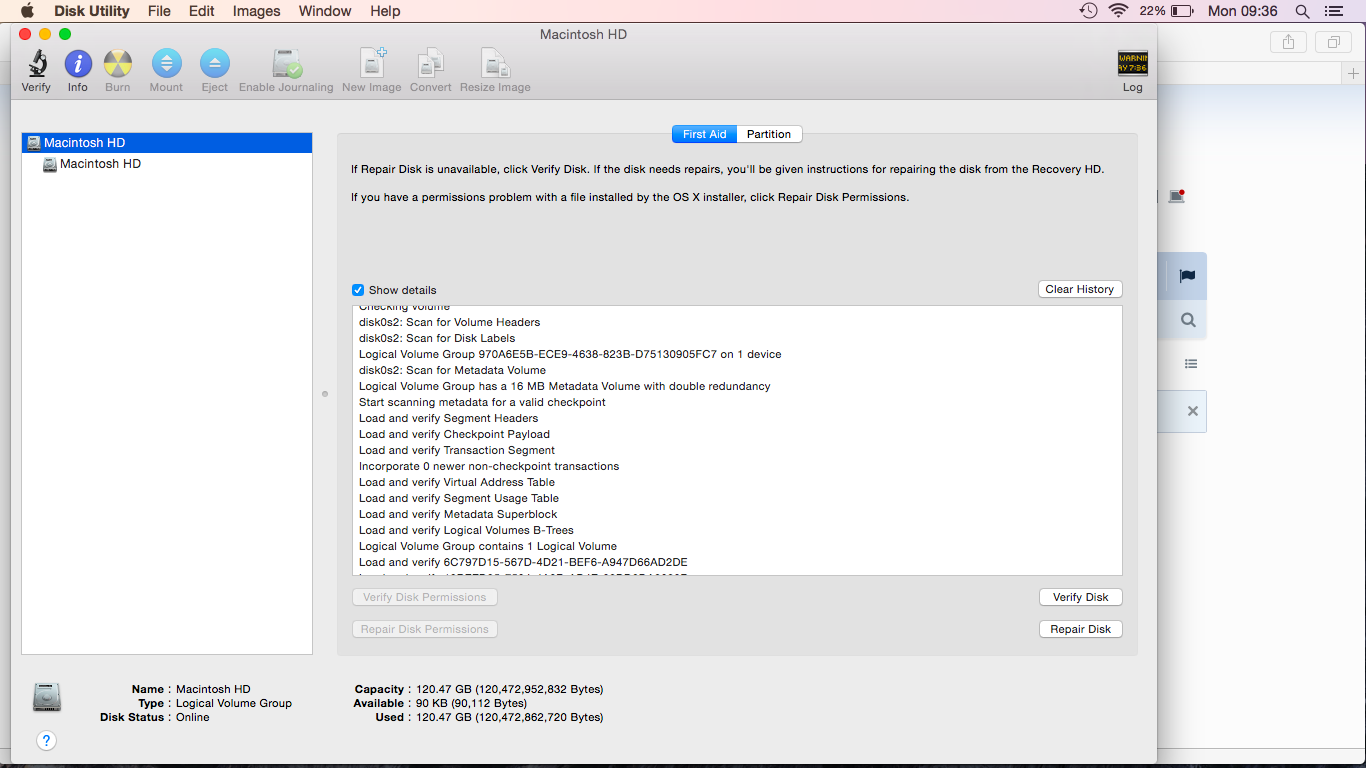Click the 22% battery percentage text
Screen dimensions: 1366x768
point(1152,11)
